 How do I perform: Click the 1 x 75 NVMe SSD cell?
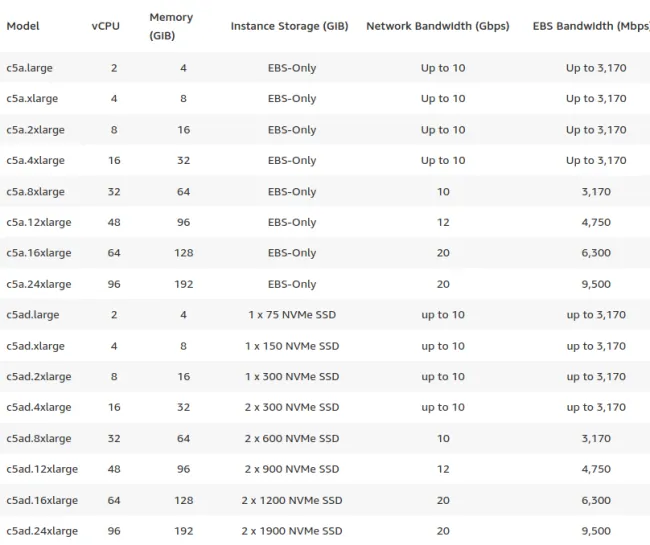coord(292,315)
